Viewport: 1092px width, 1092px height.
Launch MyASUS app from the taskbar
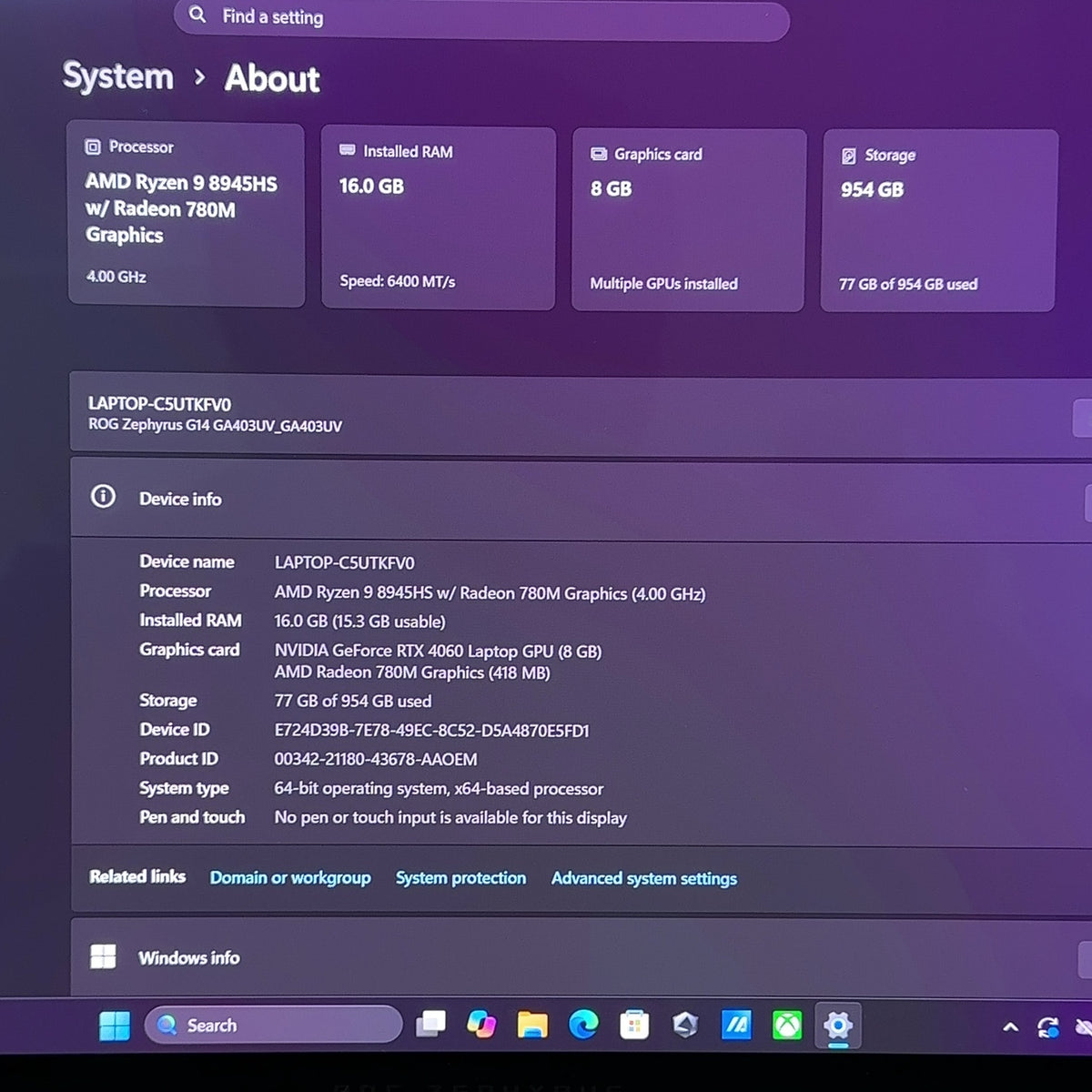736,1026
